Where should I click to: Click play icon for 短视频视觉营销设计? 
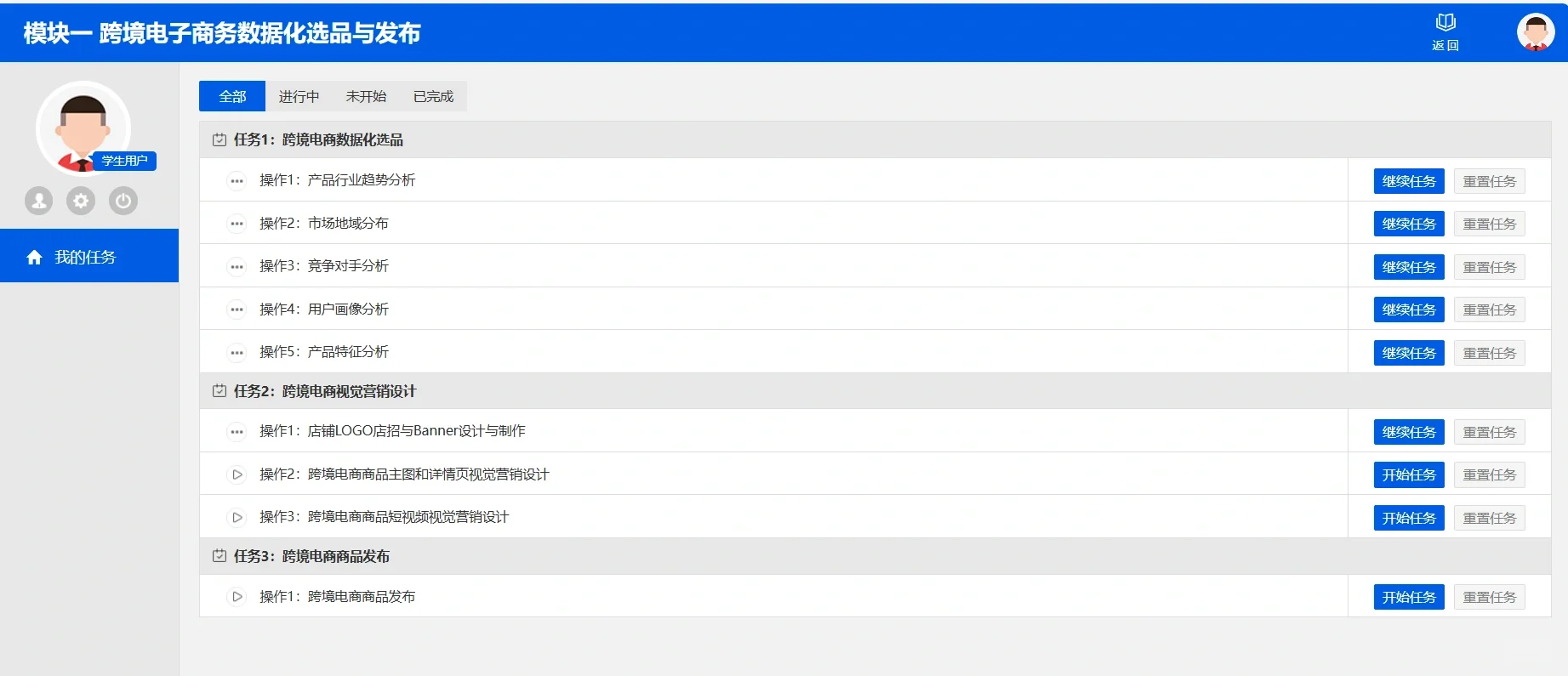coord(237,517)
